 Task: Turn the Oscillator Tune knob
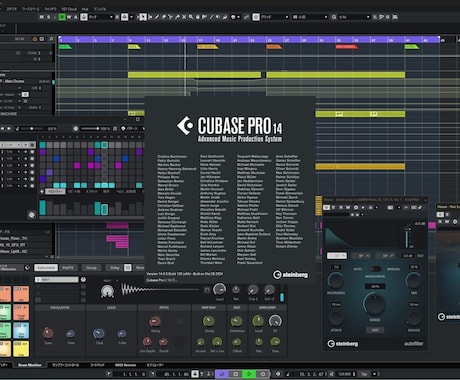[x=48, y=333]
